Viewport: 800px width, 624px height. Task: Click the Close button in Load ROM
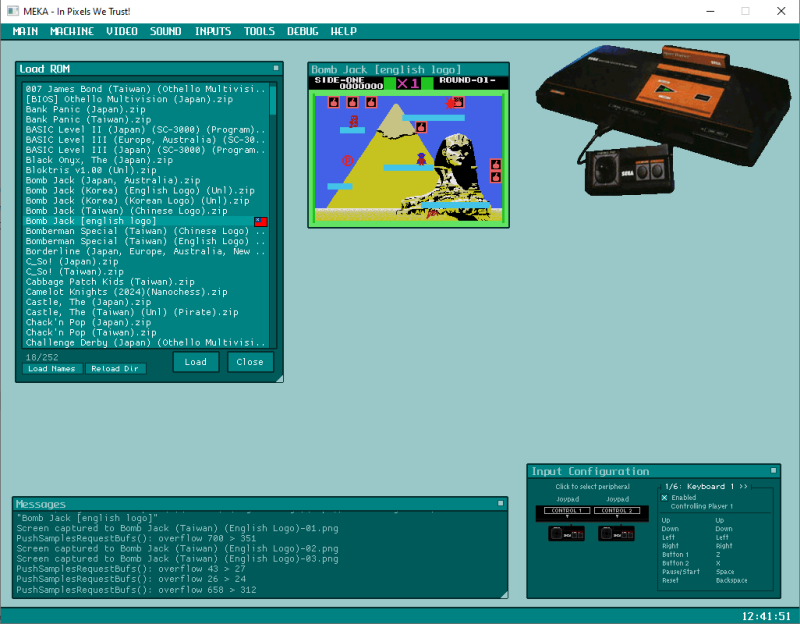[x=250, y=362]
